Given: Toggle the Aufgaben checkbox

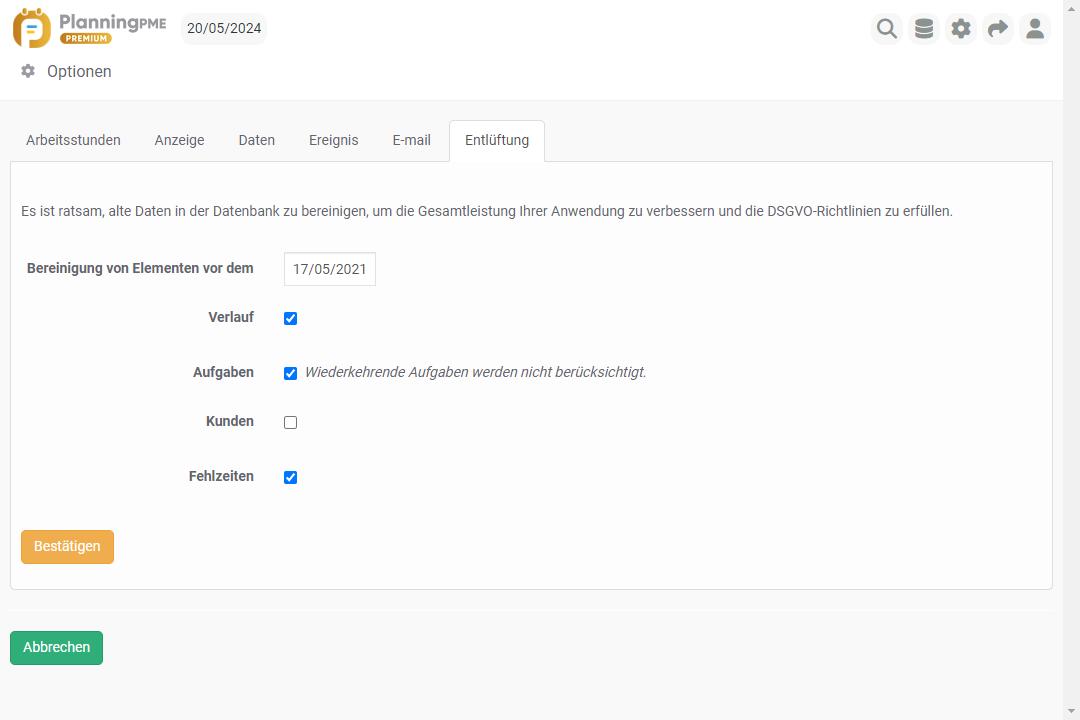Looking at the screenshot, I should 291,373.
